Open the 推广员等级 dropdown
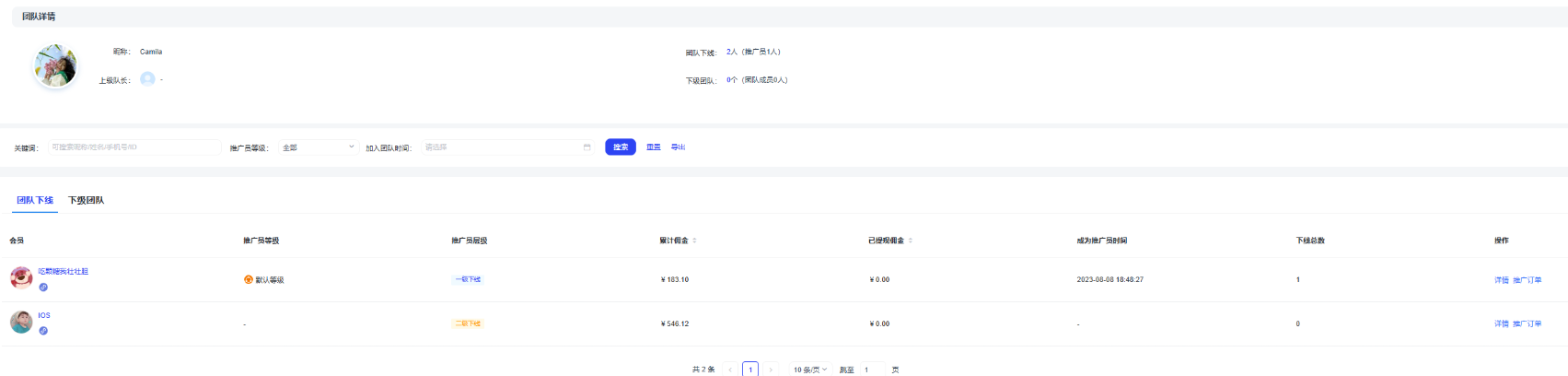Viewport: 1568px width, 376px height. [318, 147]
